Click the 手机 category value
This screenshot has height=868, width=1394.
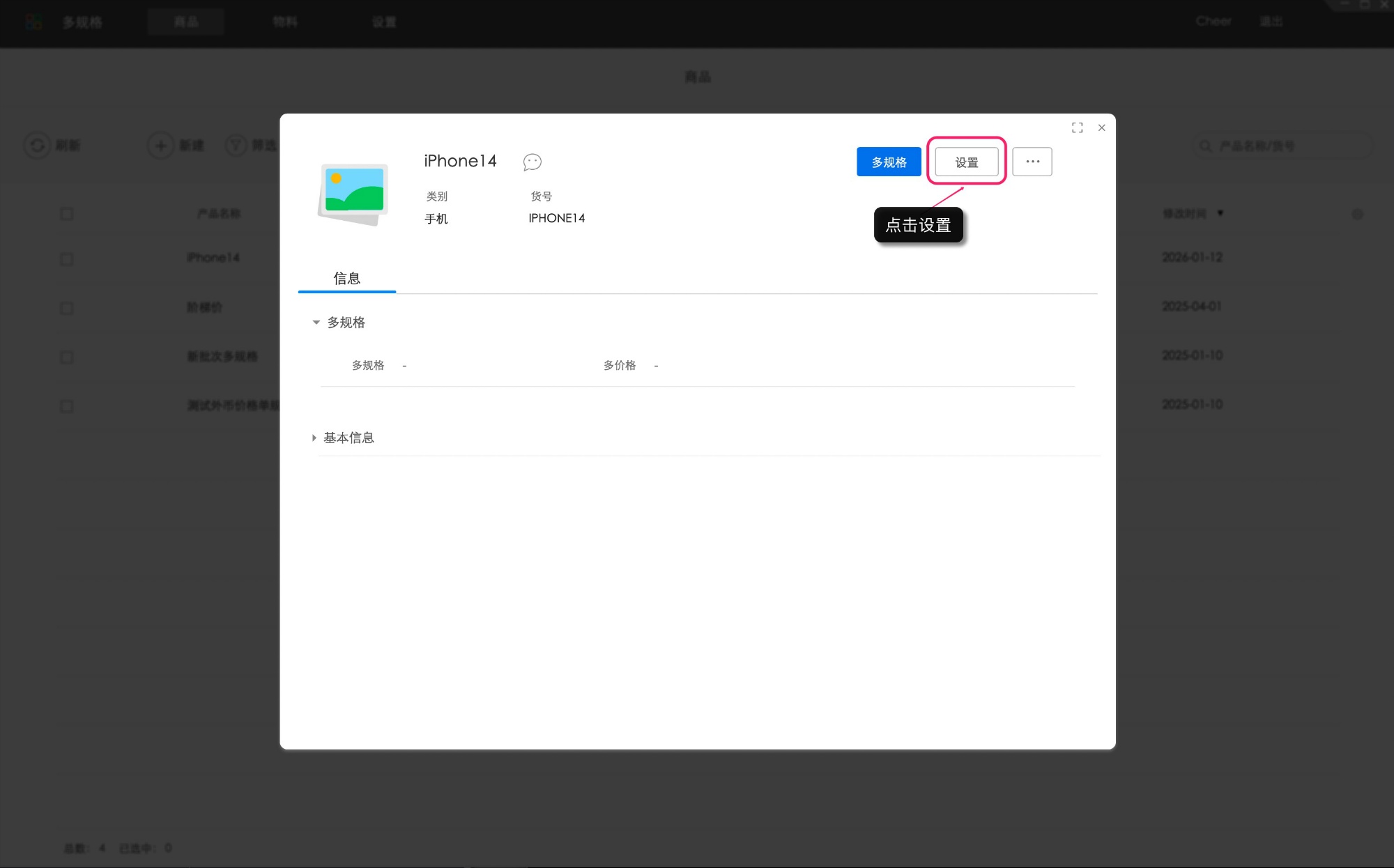click(x=436, y=219)
